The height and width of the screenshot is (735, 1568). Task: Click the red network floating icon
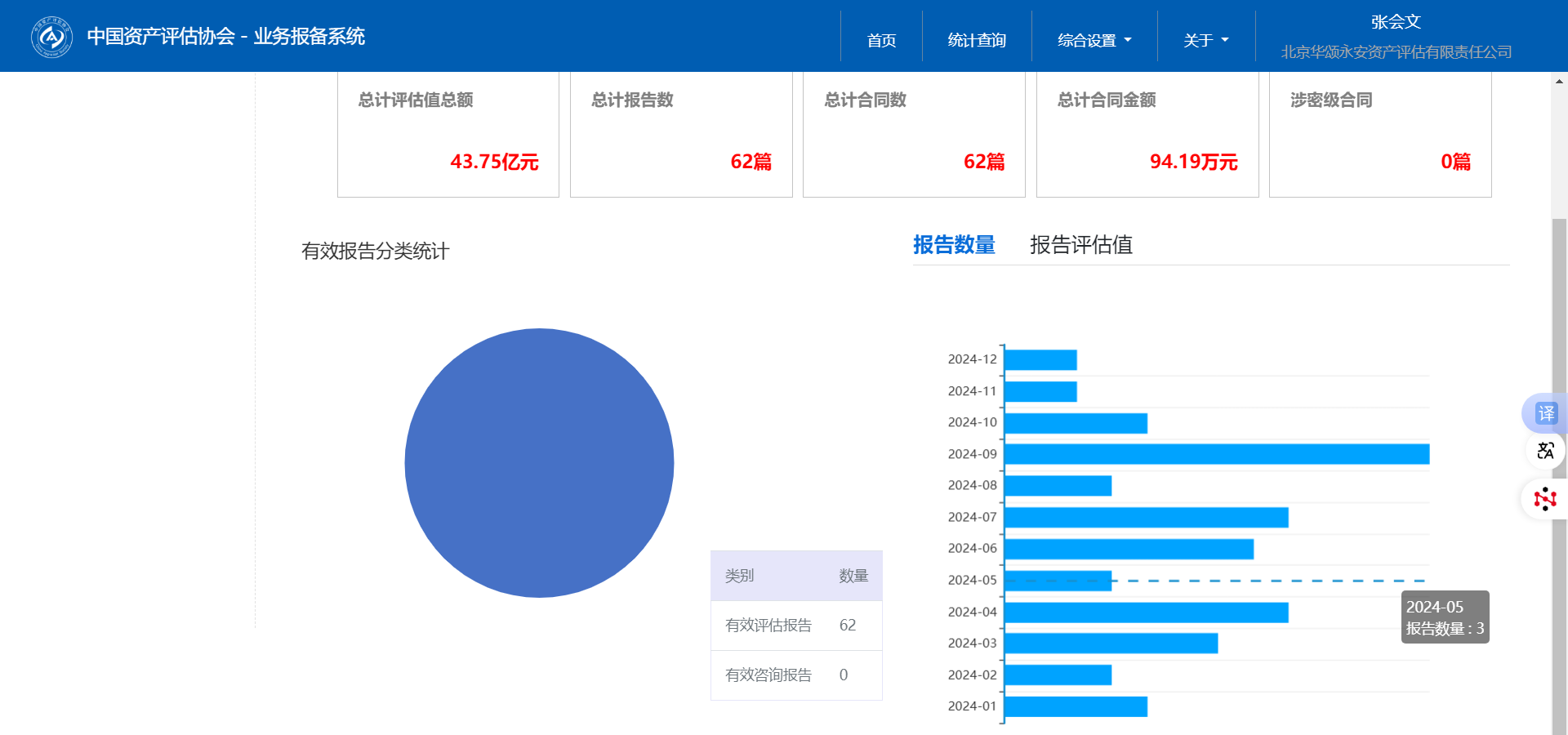[x=1545, y=499]
